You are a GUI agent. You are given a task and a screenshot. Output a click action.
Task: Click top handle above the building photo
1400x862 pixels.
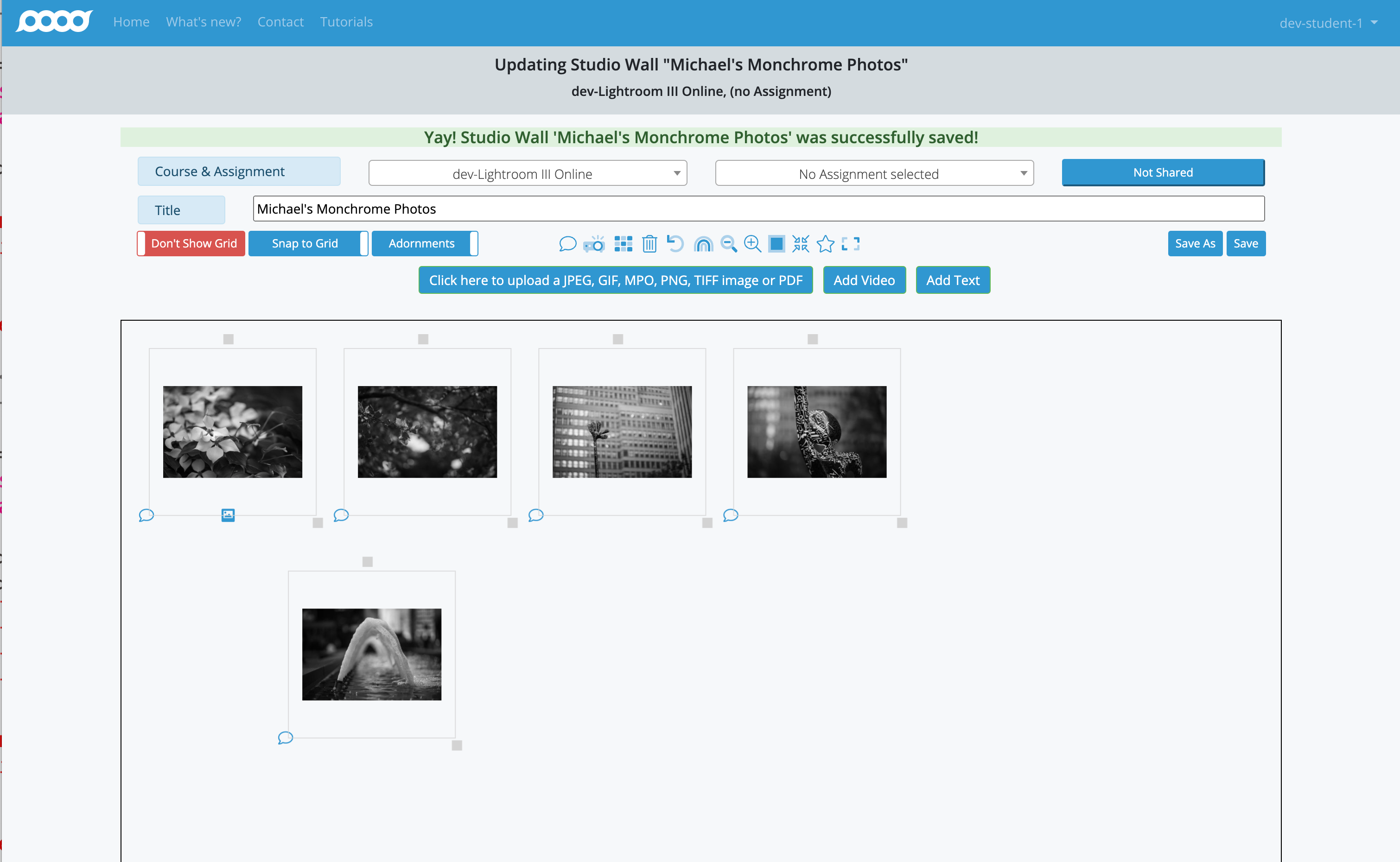point(618,339)
